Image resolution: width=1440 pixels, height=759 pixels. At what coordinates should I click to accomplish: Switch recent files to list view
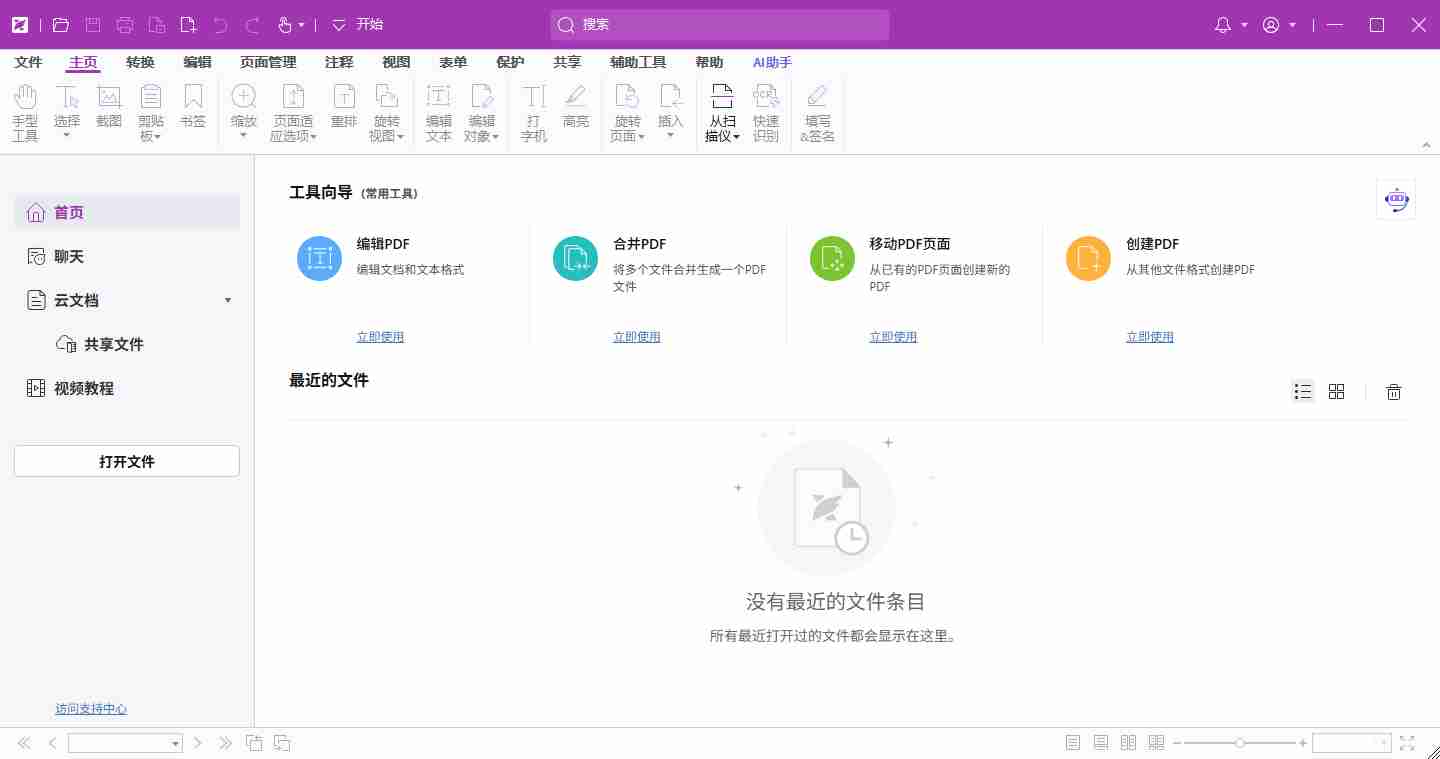[x=1302, y=392]
